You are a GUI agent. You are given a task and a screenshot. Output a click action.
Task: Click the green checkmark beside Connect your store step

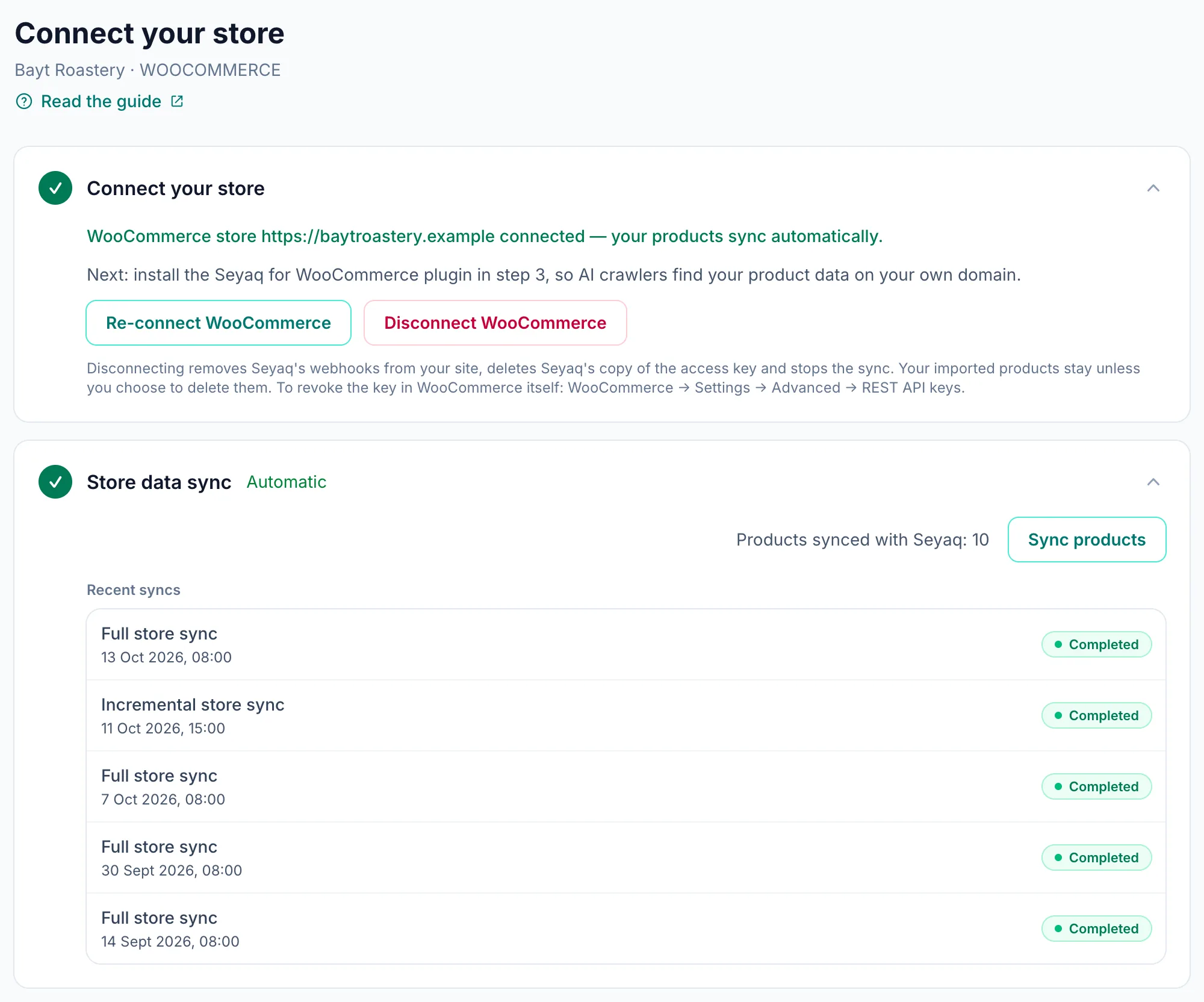click(x=55, y=188)
